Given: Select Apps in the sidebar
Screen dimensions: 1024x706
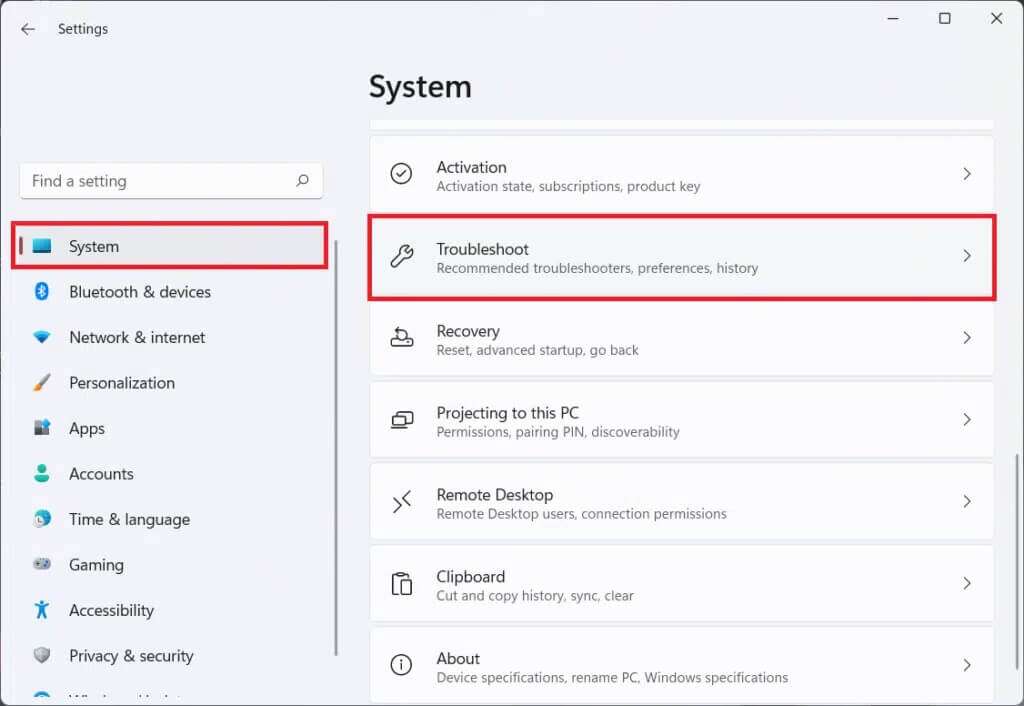Looking at the screenshot, I should pyautogui.click(x=87, y=428).
